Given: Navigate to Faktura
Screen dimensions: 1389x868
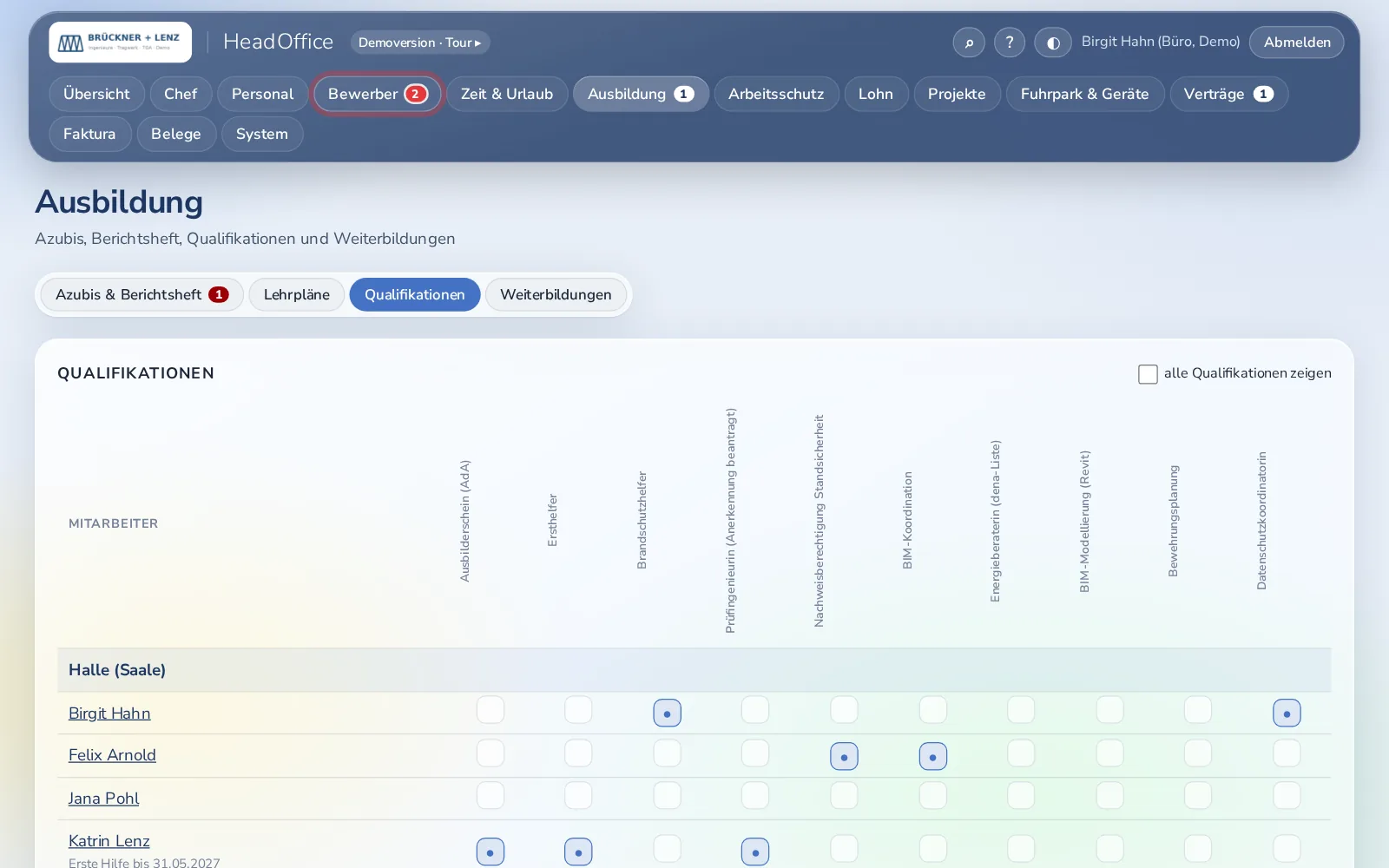Looking at the screenshot, I should coord(89,134).
